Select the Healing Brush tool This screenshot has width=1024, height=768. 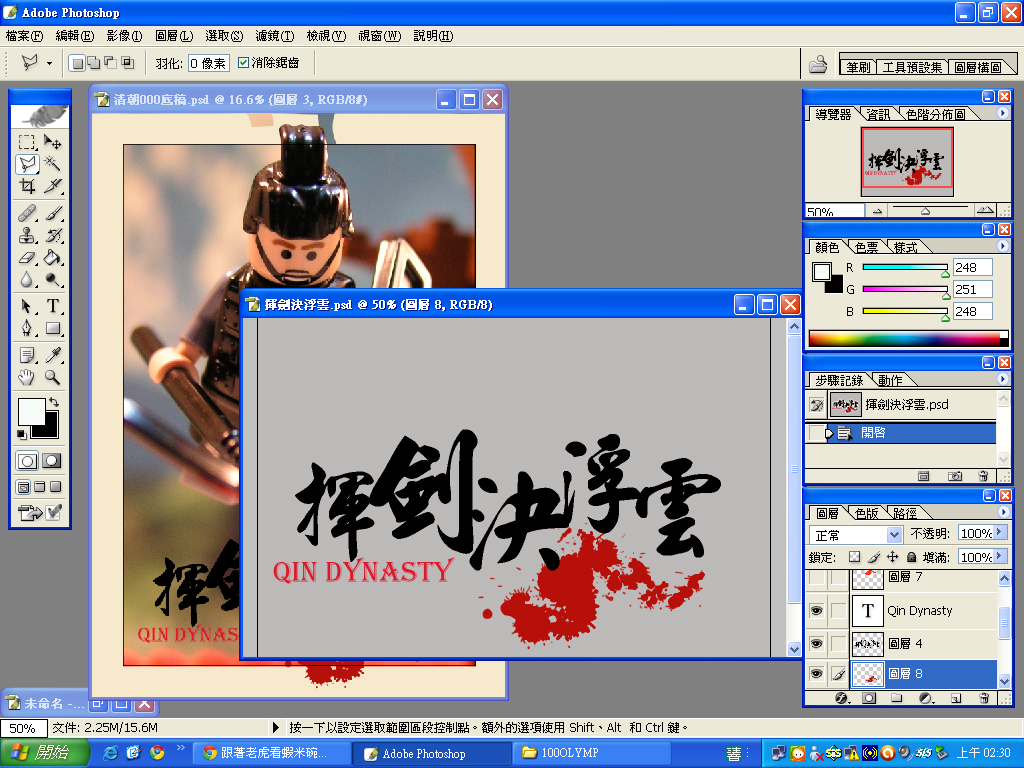(x=27, y=213)
